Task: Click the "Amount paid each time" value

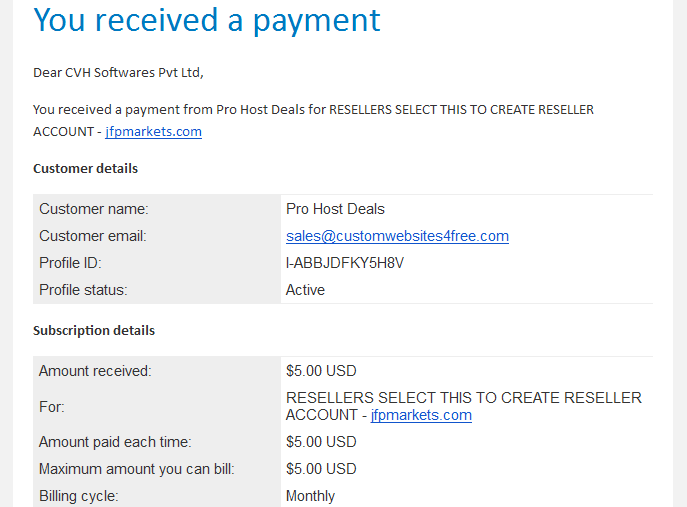Action: point(321,442)
